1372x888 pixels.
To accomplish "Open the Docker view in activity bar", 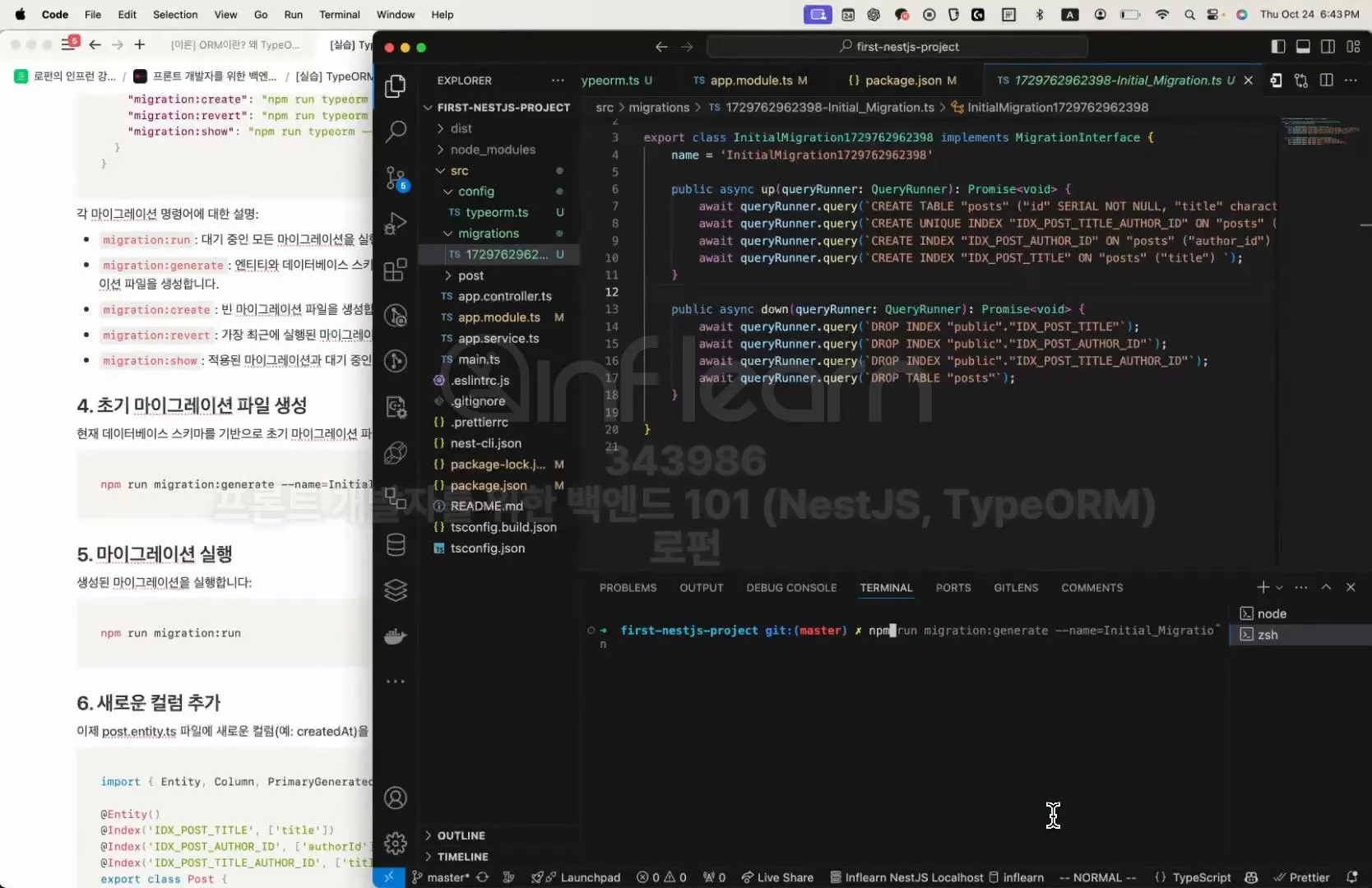I will coord(396,636).
